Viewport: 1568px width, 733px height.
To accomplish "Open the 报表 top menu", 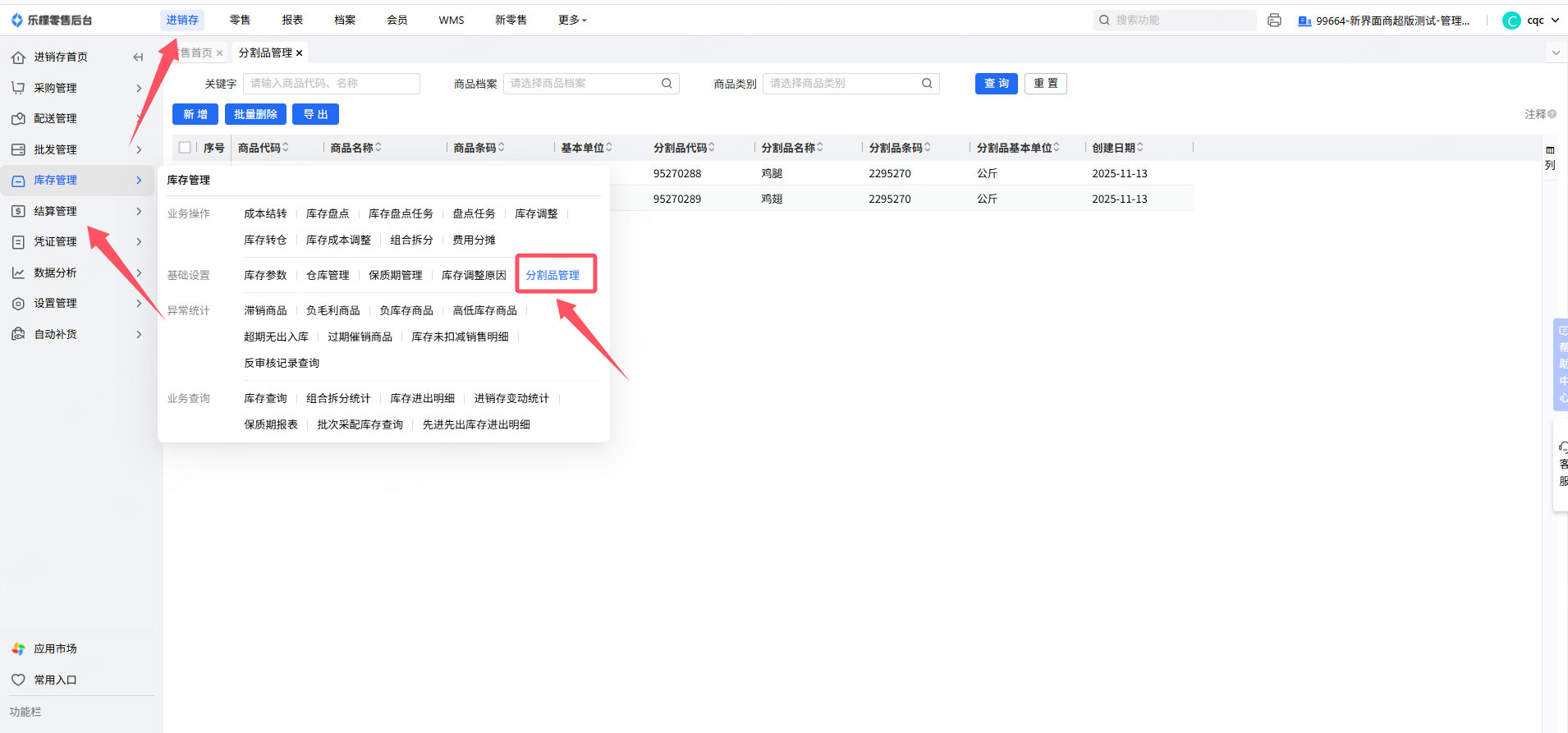I will [x=292, y=21].
